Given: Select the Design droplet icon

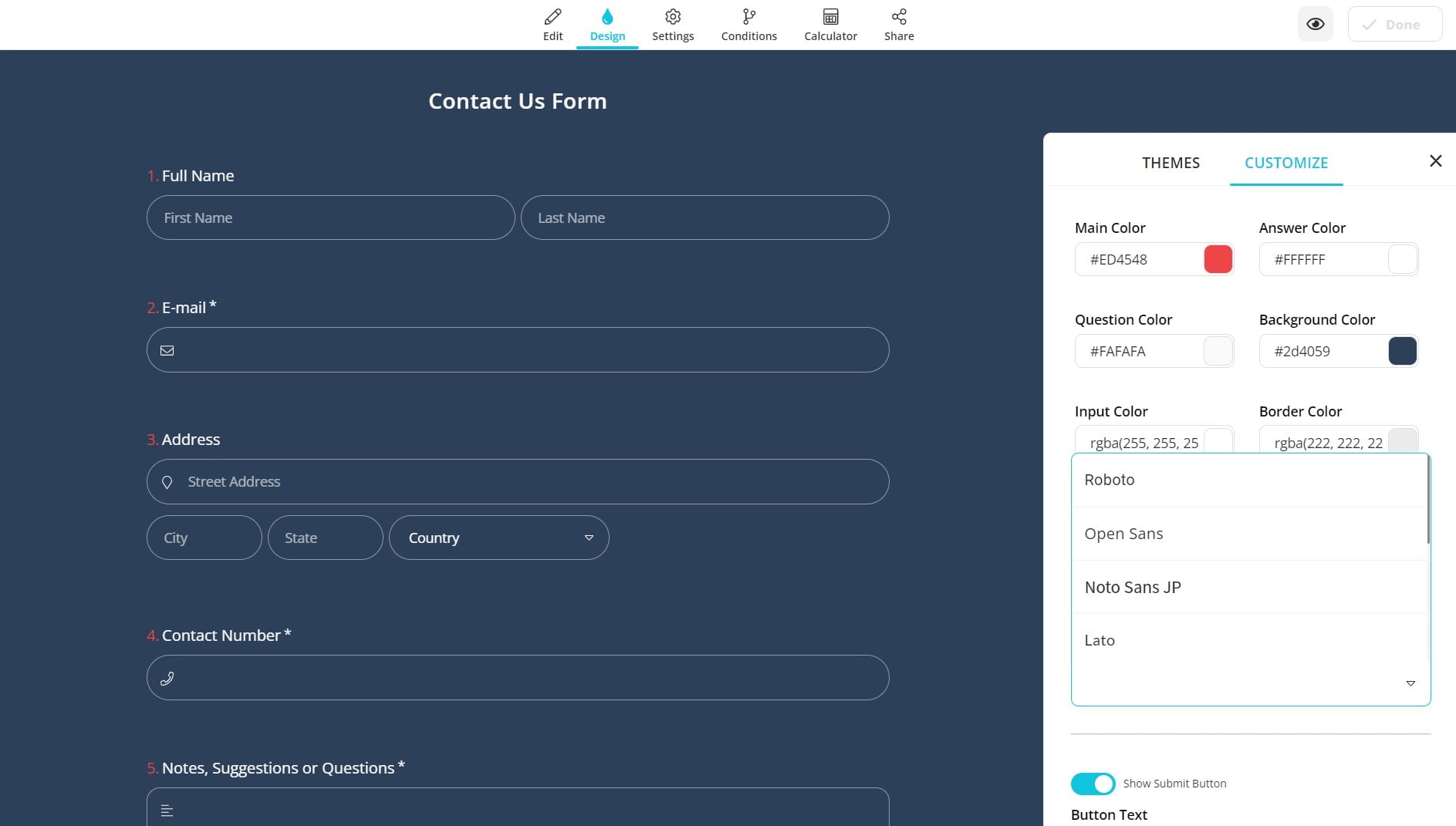Looking at the screenshot, I should (608, 23).
